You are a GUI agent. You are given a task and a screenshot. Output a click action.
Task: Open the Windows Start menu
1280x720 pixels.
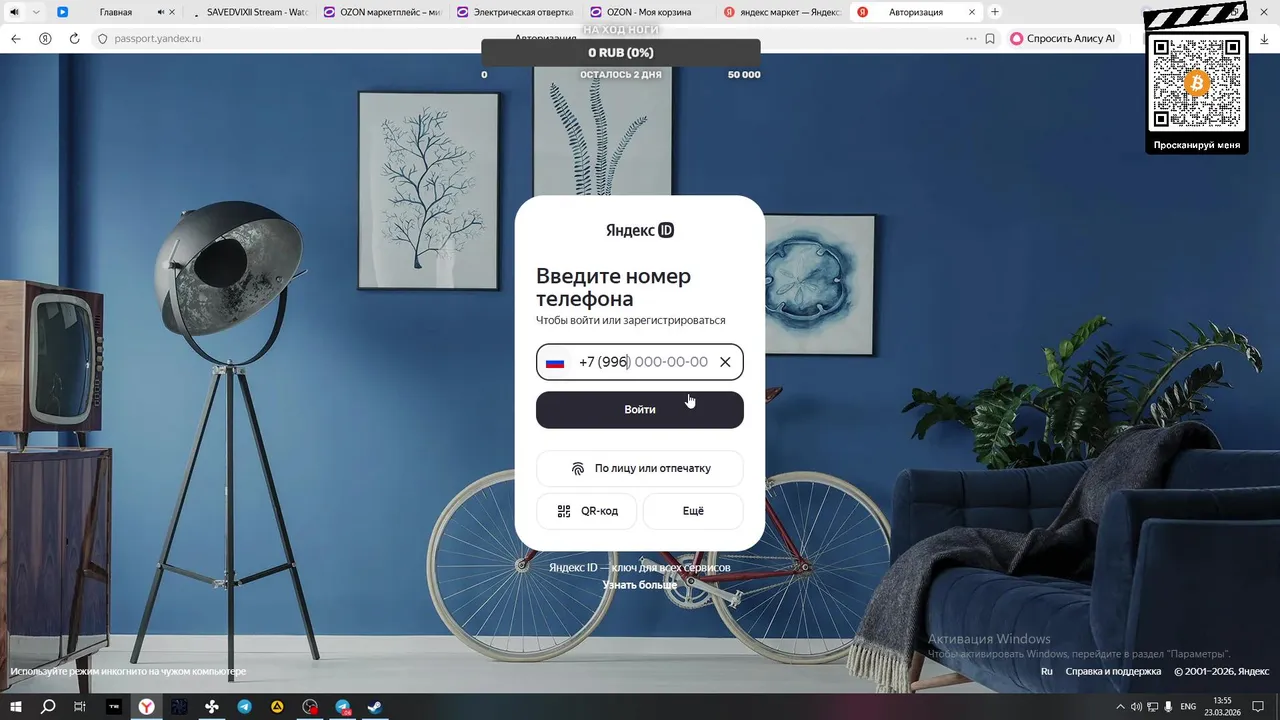(15, 706)
